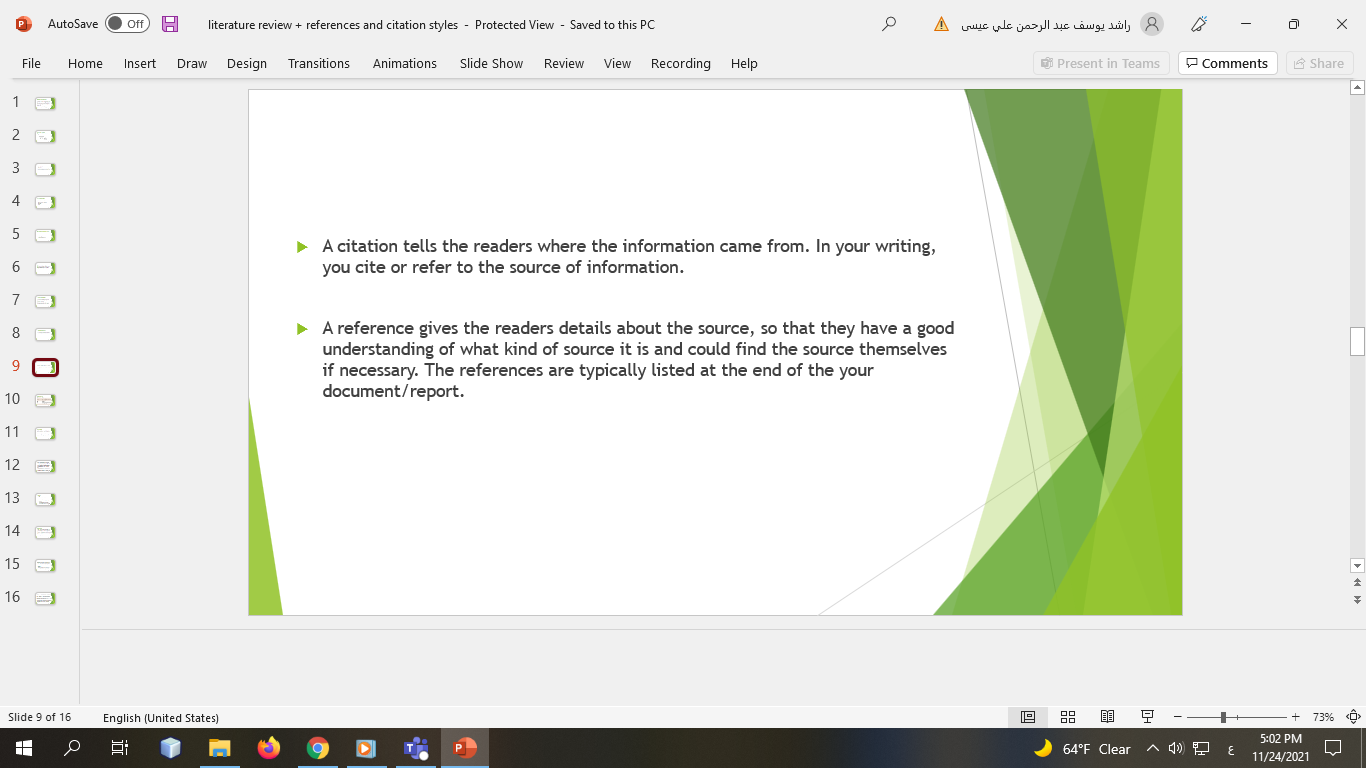The height and width of the screenshot is (768, 1366).
Task: Open Reading view
Action: coord(1107,717)
